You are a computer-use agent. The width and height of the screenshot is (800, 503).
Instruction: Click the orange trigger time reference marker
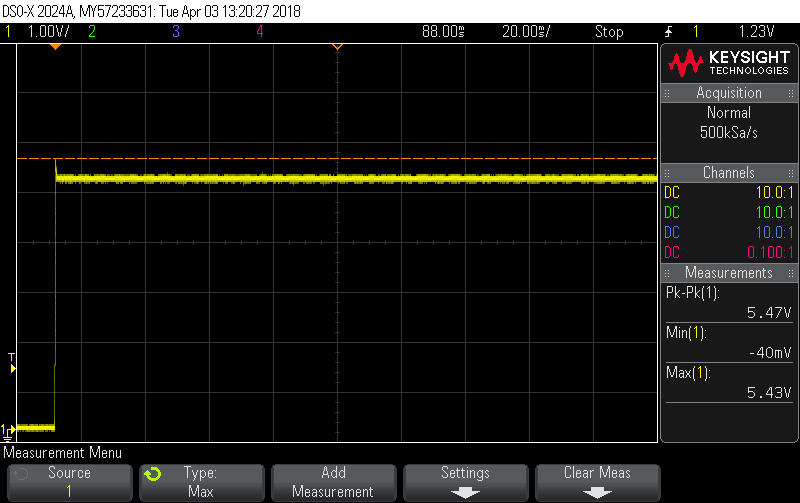pos(56,47)
